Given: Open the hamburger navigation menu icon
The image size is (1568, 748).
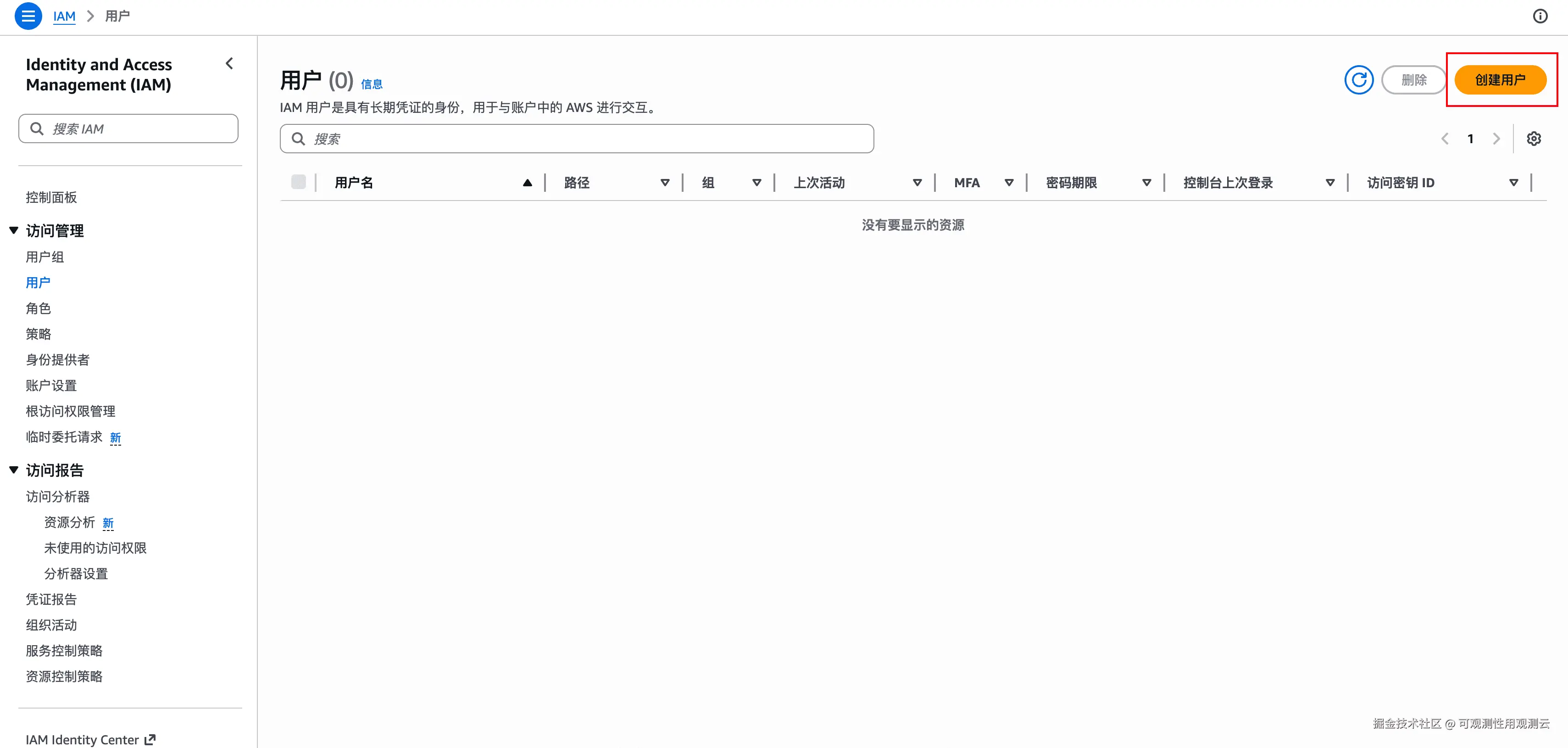Looking at the screenshot, I should [x=28, y=16].
